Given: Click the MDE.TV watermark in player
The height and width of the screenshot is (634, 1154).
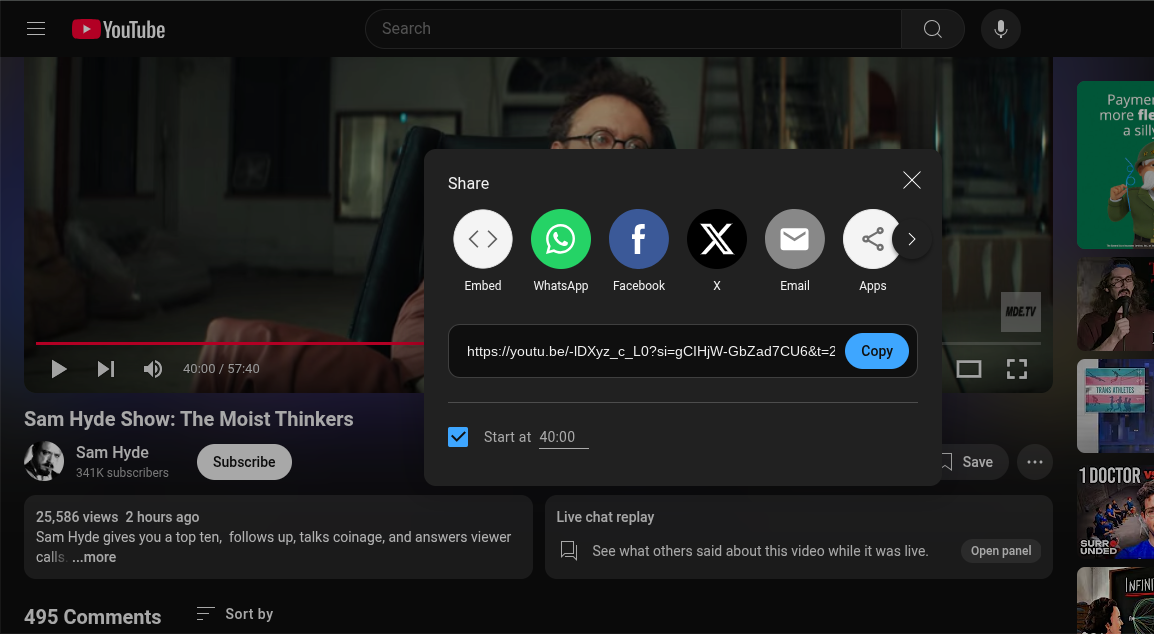Looking at the screenshot, I should 1021,311.
